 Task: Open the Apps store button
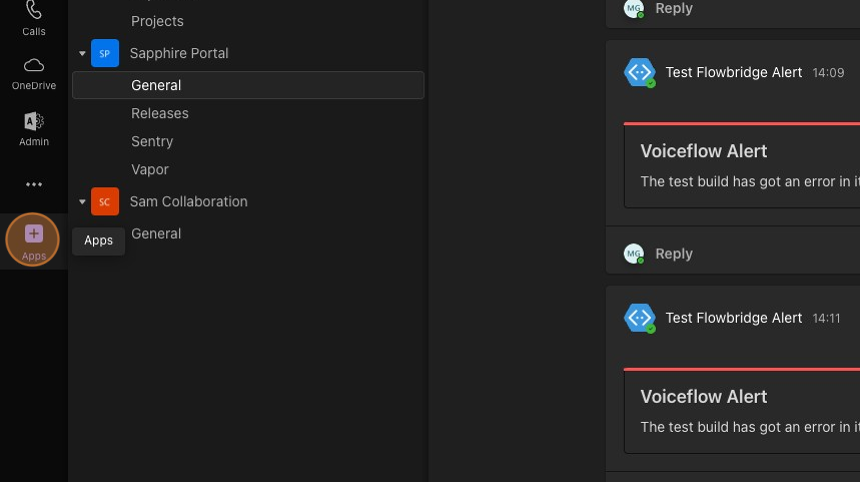(34, 240)
